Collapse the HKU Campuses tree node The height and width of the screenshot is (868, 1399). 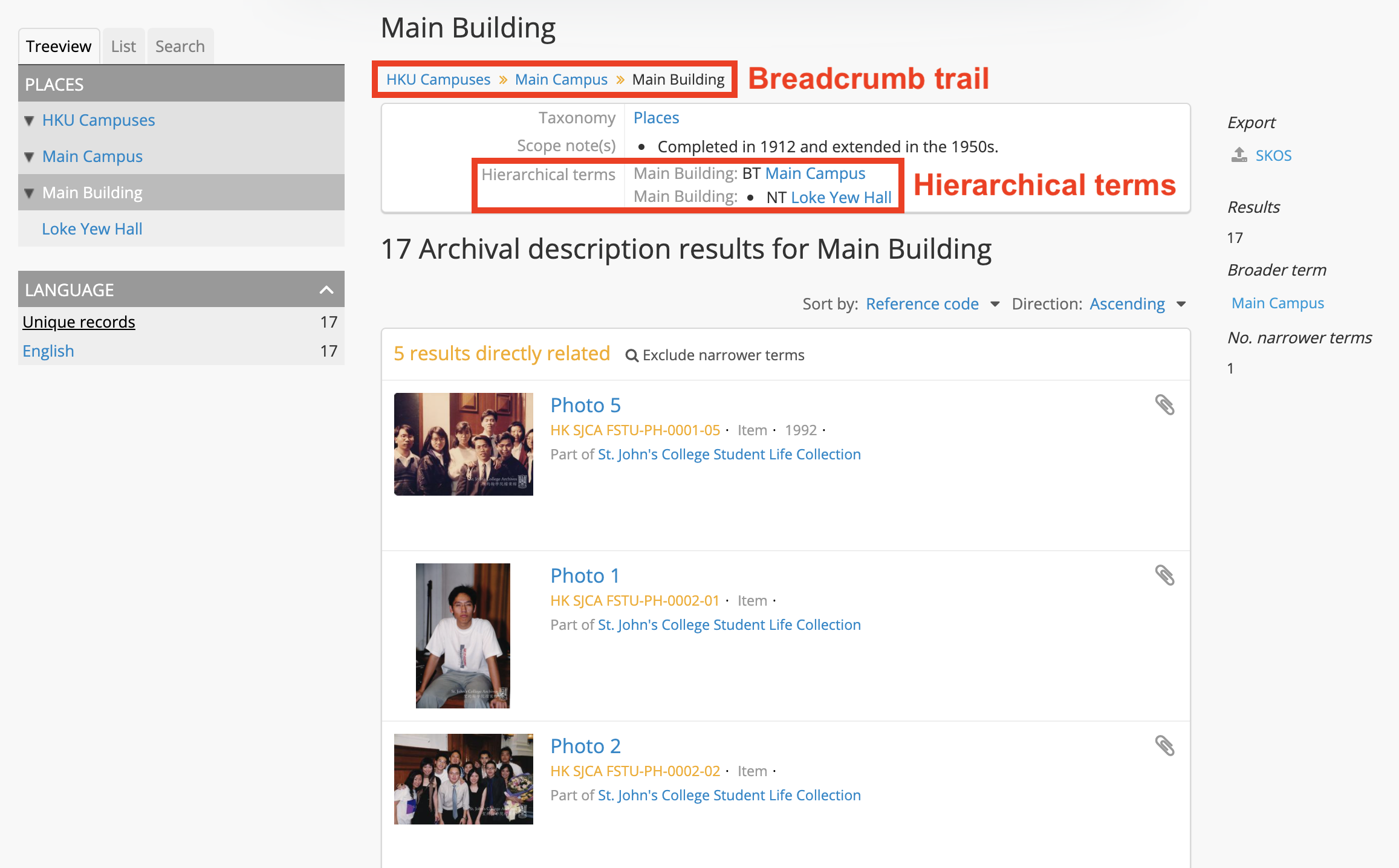[28, 120]
